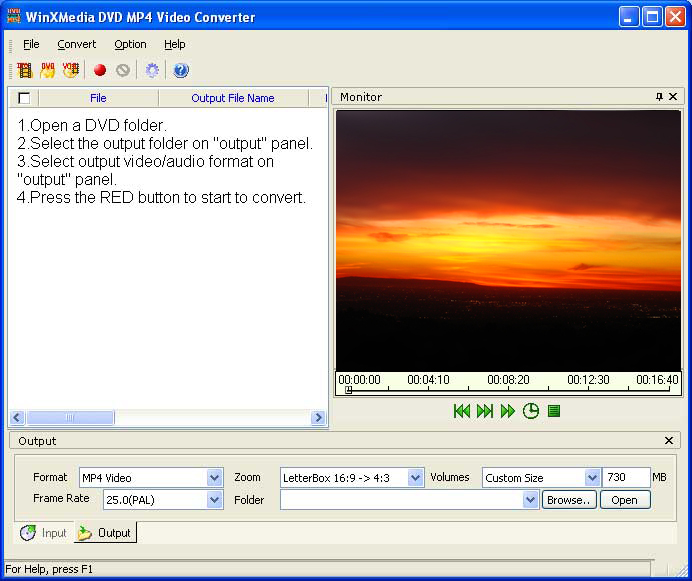Open the Option menu
Screen dimensions: 692x581
130,44
